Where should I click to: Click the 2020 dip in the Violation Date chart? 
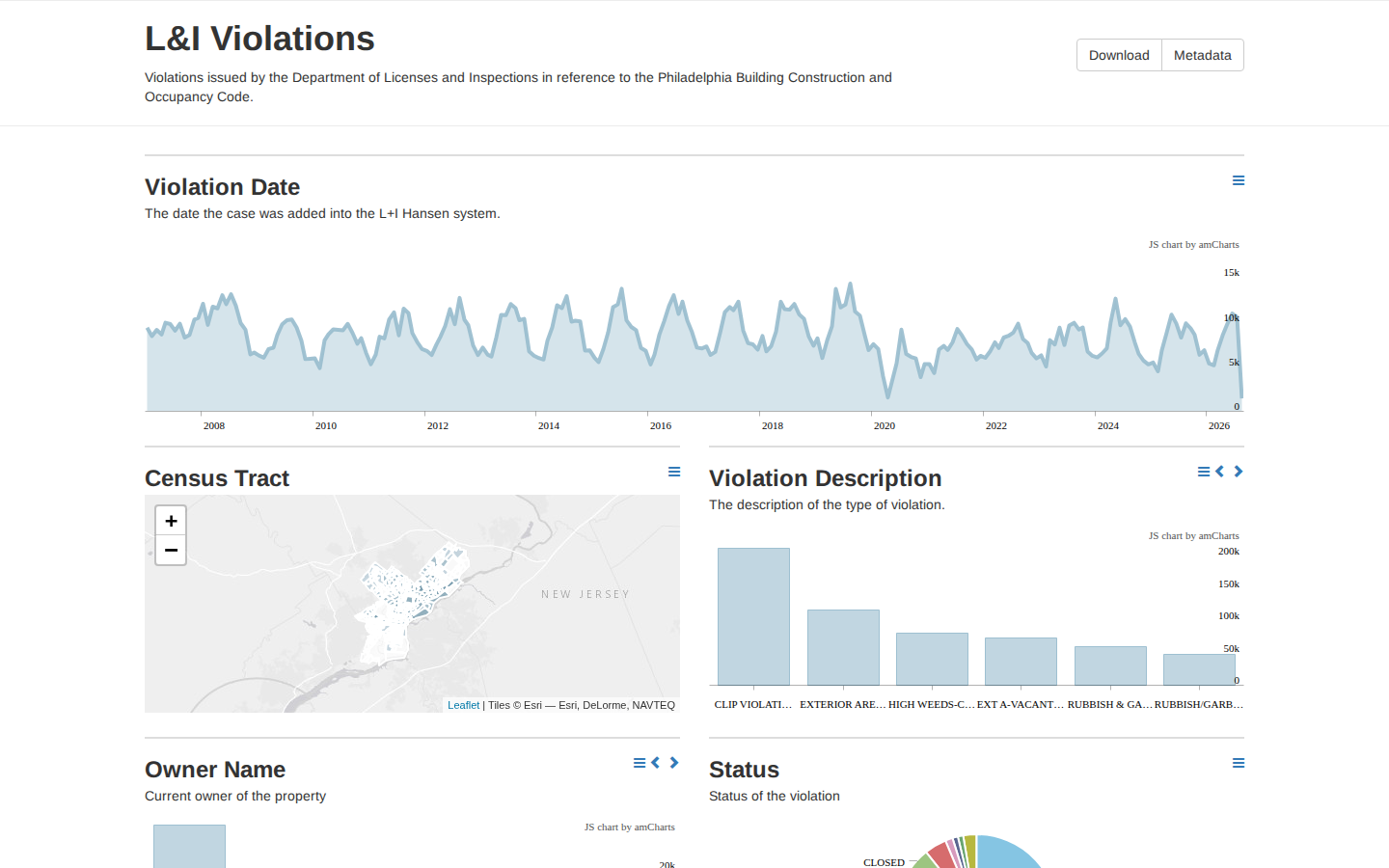click(x=887, y=394)
